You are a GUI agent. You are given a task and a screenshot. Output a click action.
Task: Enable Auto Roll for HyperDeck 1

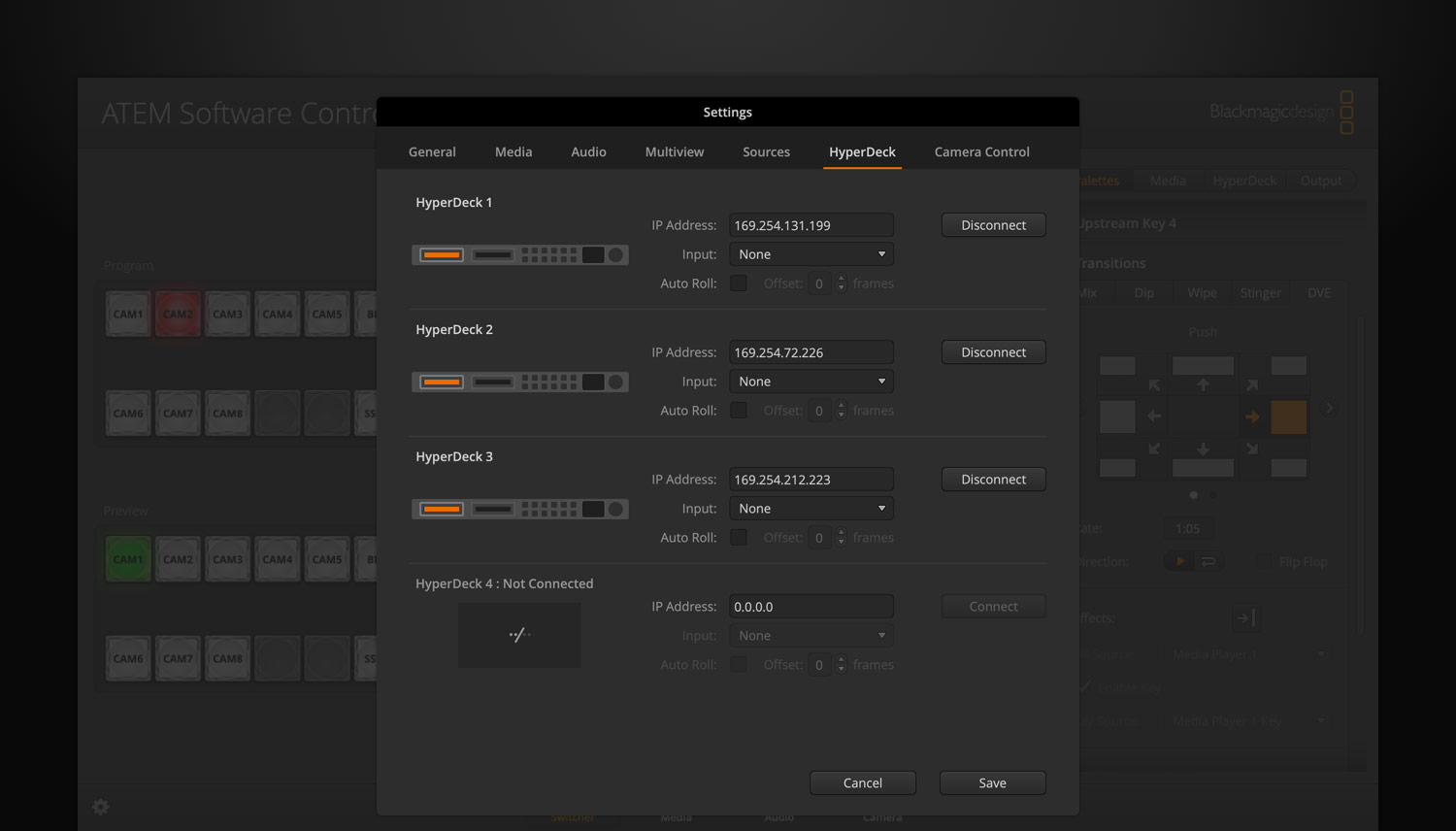pos(739,283)
